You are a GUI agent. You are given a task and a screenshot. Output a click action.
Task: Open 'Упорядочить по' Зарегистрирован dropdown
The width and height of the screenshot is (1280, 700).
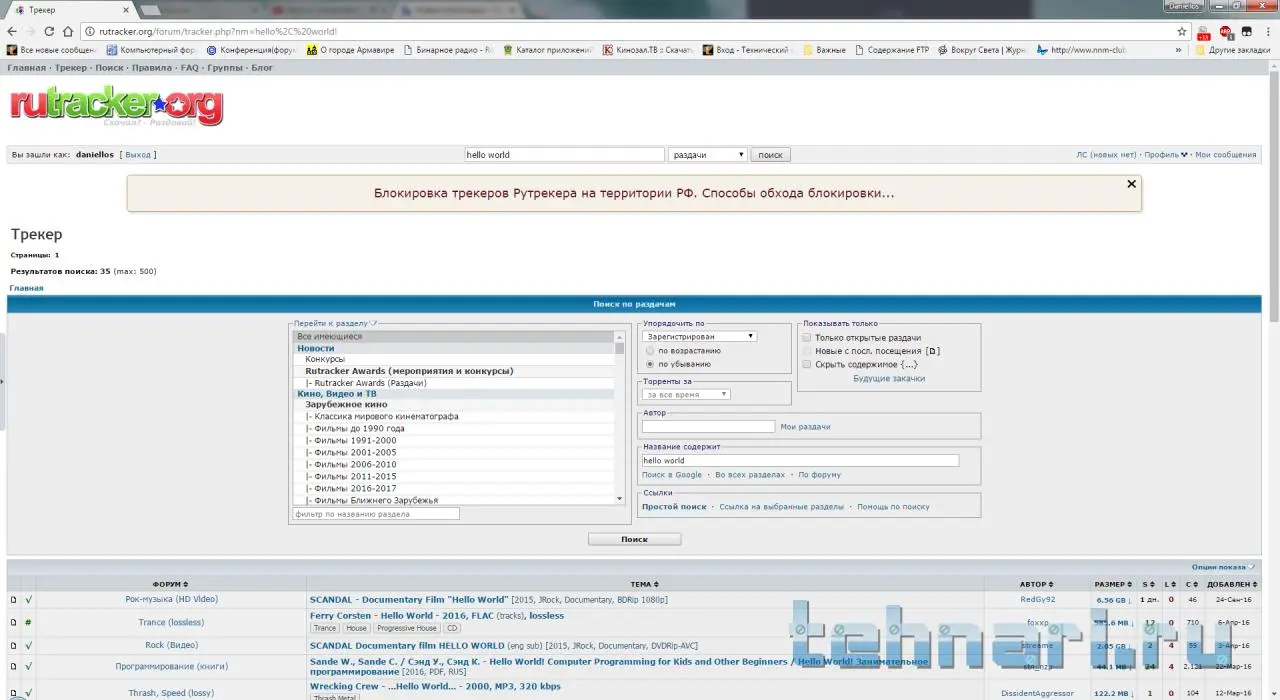[x=699, y=337]
